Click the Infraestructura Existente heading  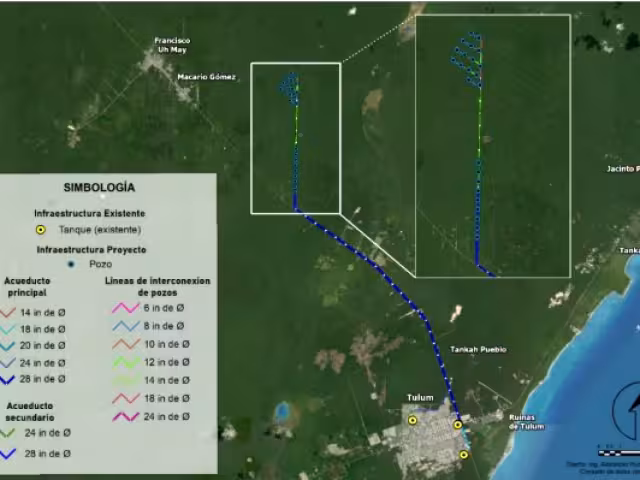90,213
